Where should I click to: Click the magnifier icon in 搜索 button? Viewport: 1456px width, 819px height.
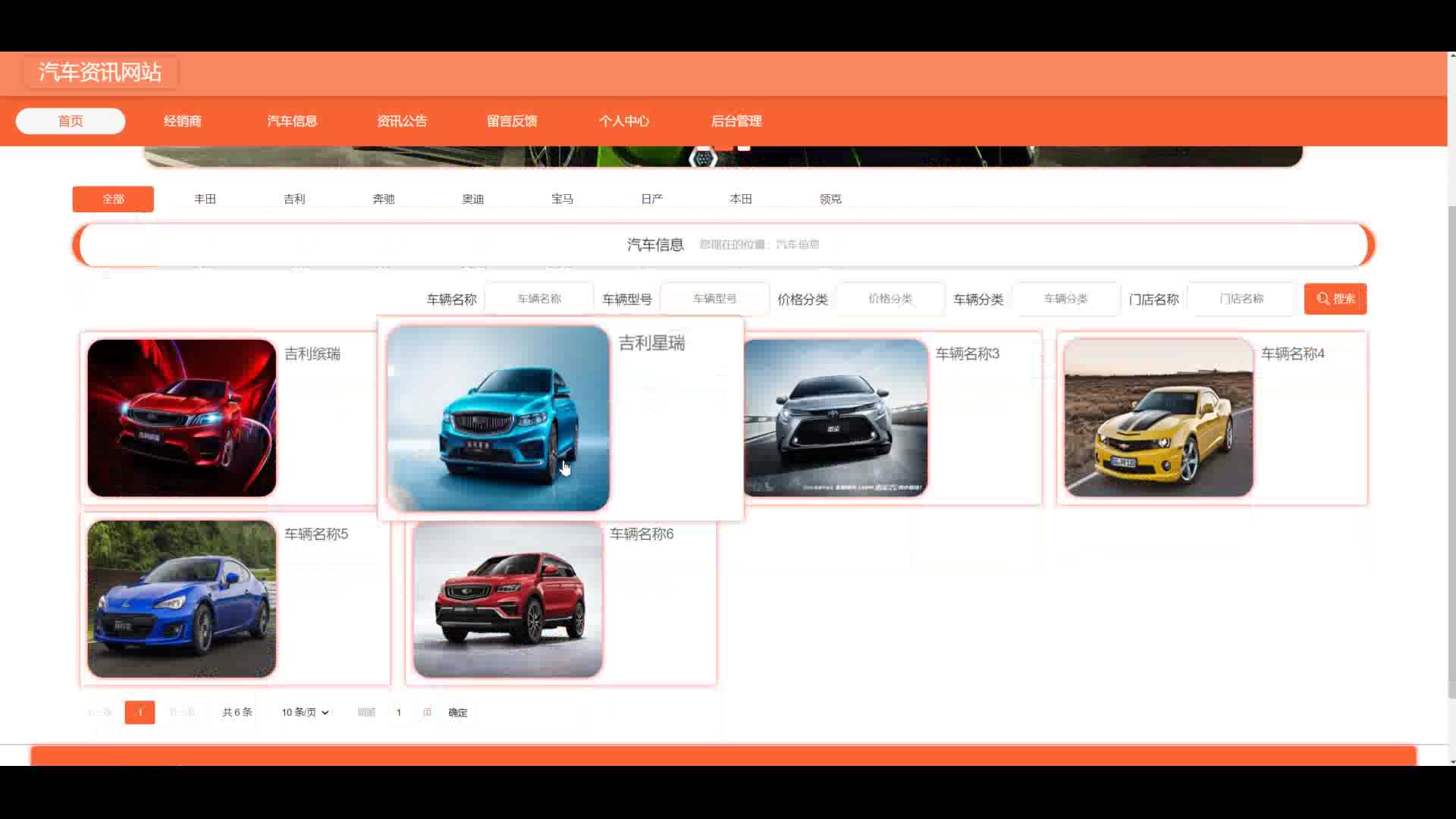point(1323,299)
